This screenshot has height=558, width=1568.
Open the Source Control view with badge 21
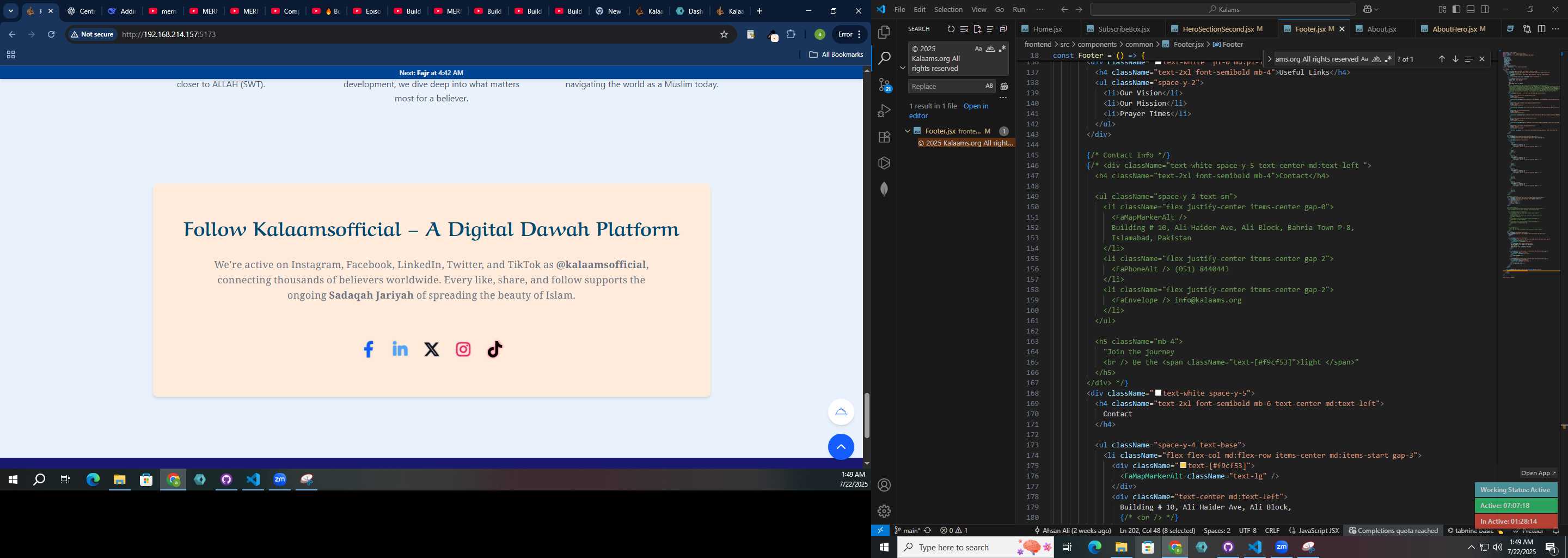pos(884,84)
